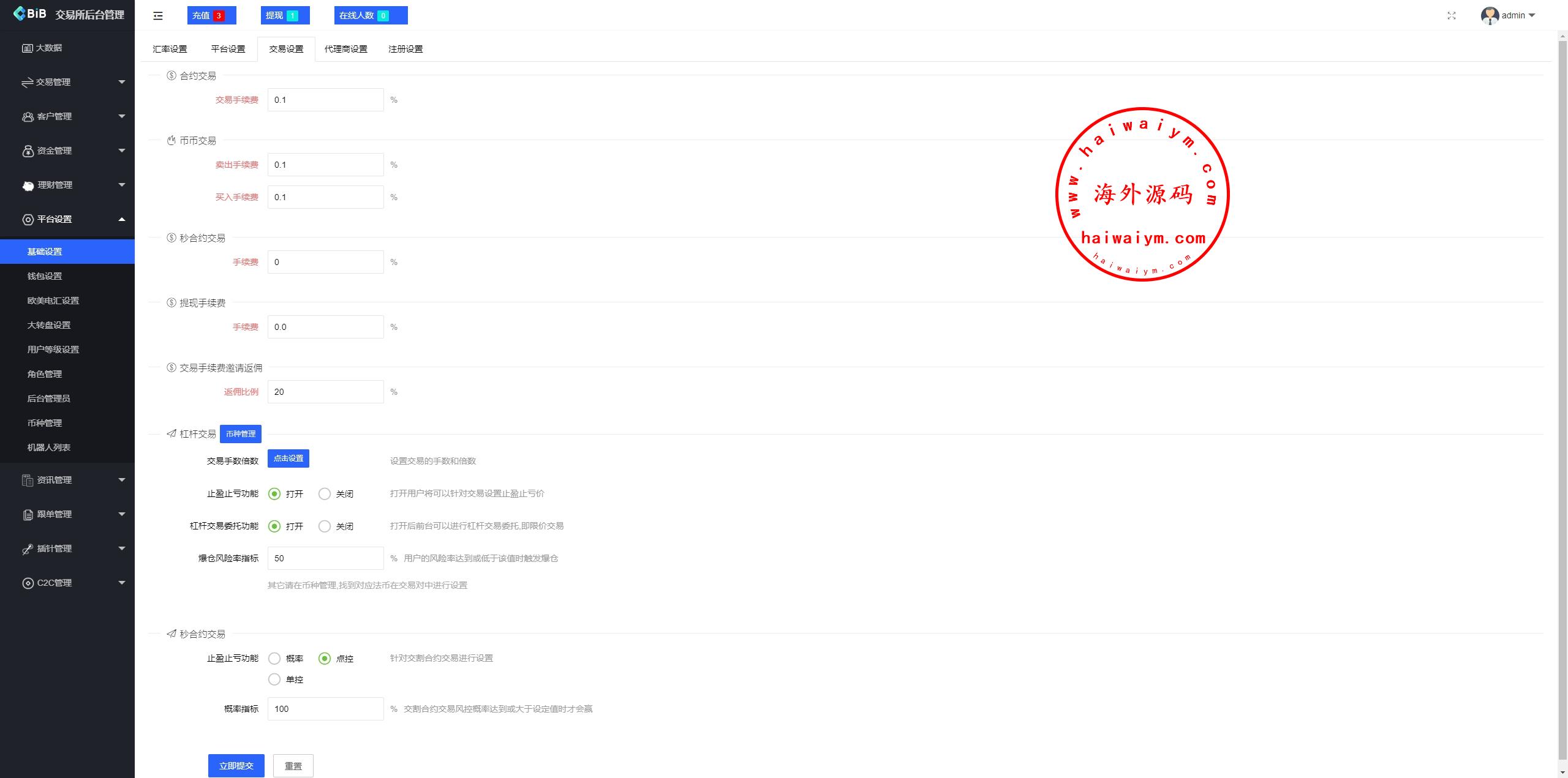Click the 理财管理 piggy bank icon
This screenshot has width=1568, height=778.
pyautogui.click(x=28, y=185)
